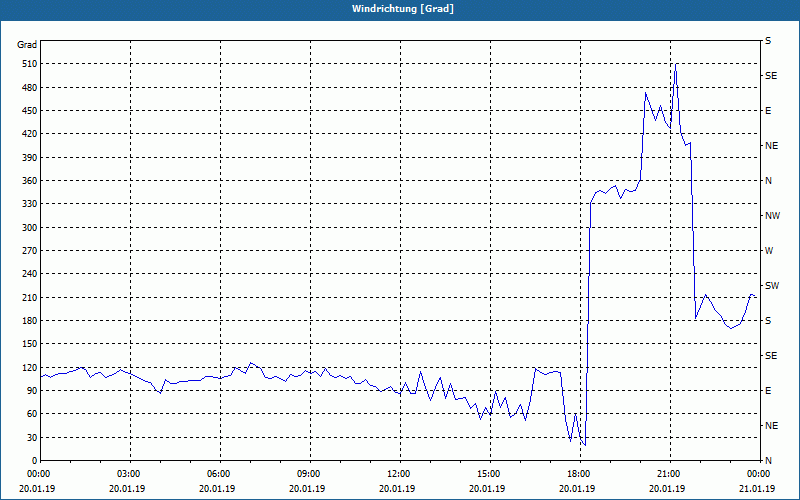The image size is (800, 500).
Task: Click the 21:00 time axis label
Action: point(670,474)
